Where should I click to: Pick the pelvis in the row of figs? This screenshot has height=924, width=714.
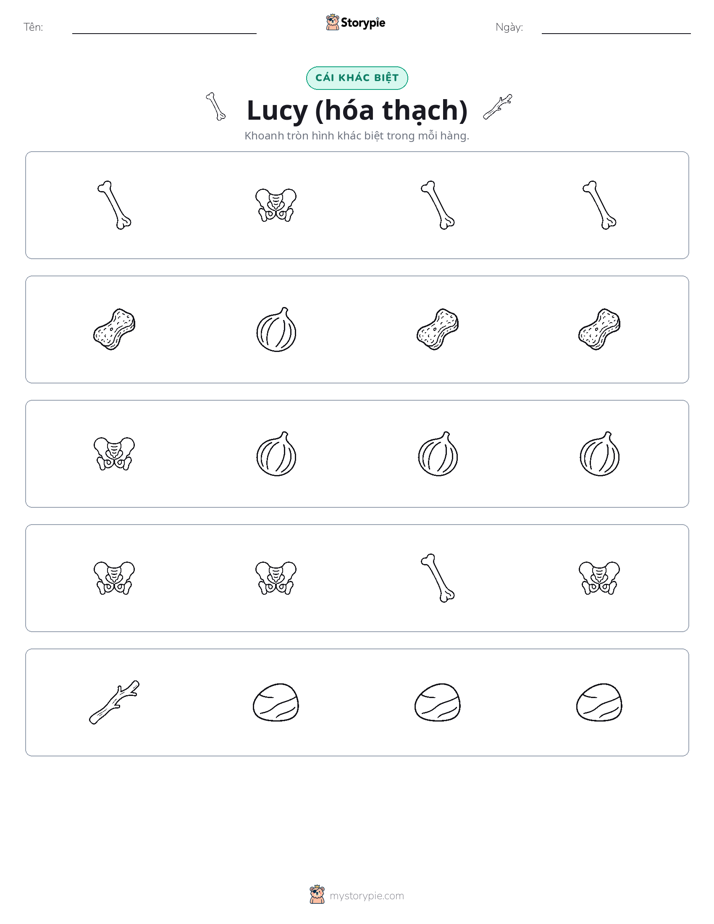[114, 454]
